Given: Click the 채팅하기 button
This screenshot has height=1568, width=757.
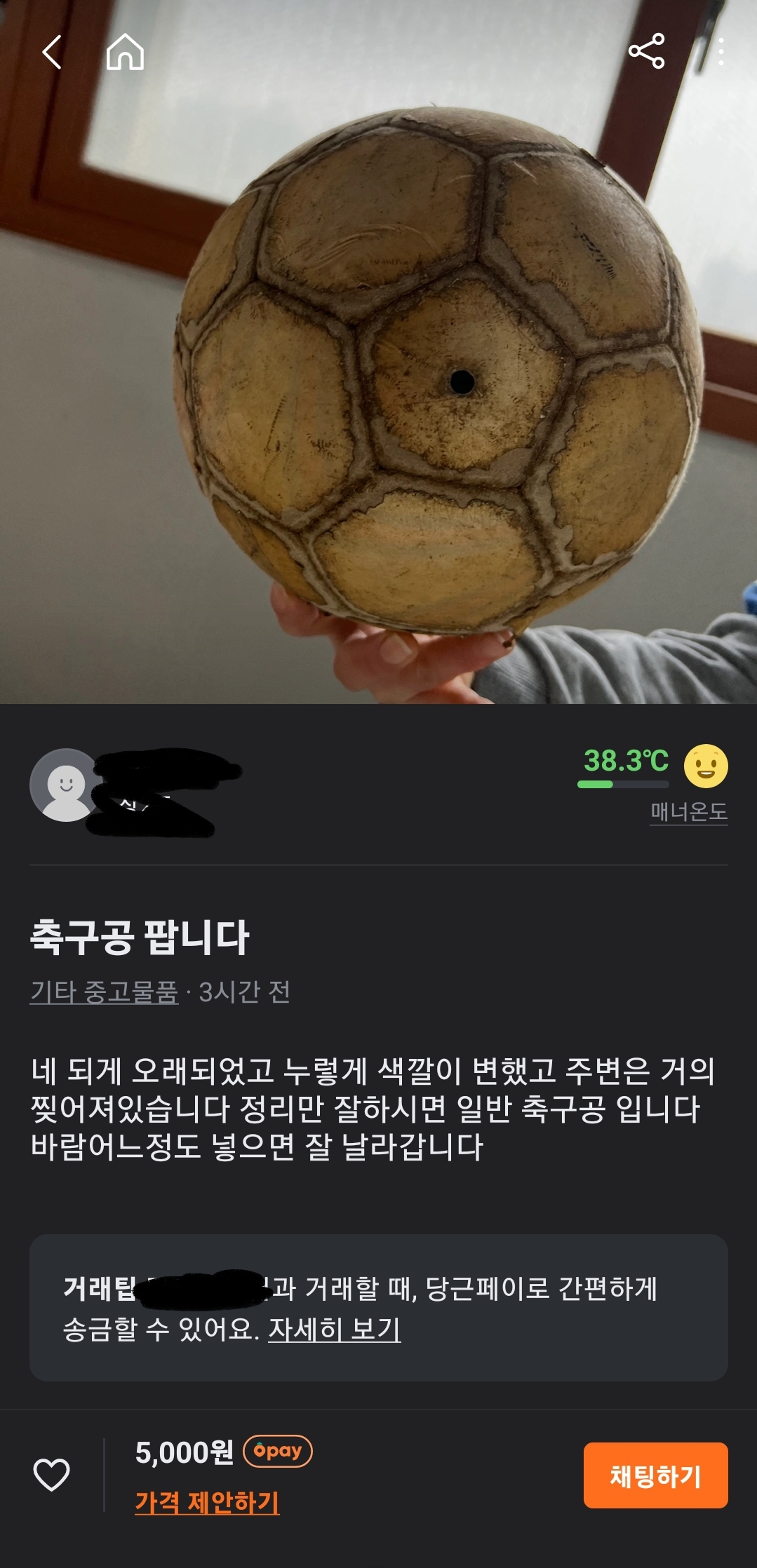Looking at the screenshot, I should click(x=655, y=1475).
